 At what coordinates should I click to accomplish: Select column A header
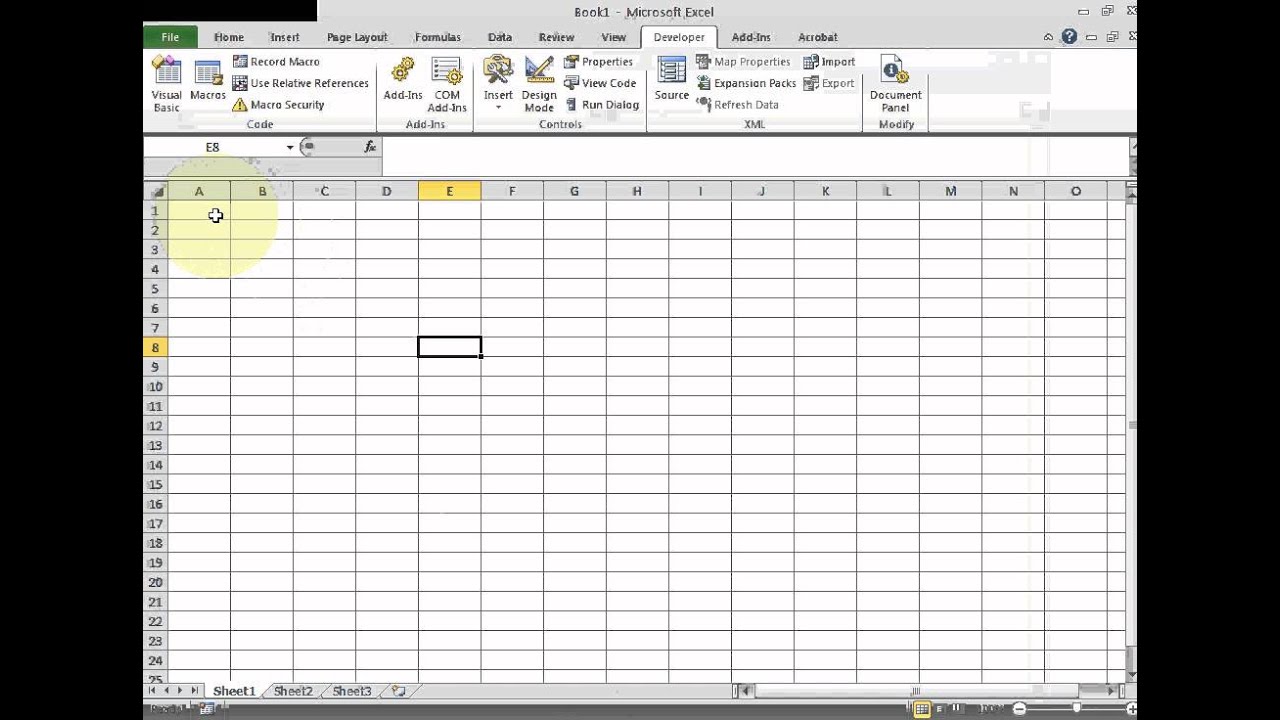pos(199,191)
